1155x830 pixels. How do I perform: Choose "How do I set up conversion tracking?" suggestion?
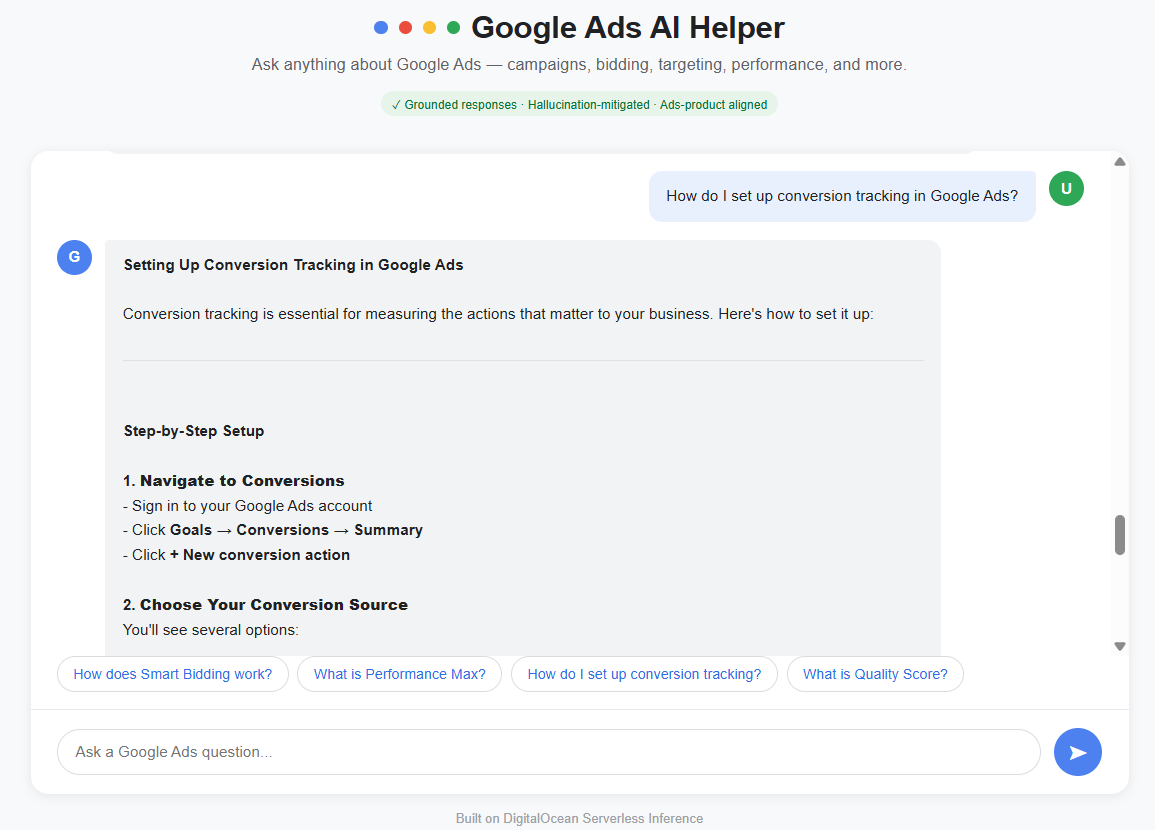(644, 674)
